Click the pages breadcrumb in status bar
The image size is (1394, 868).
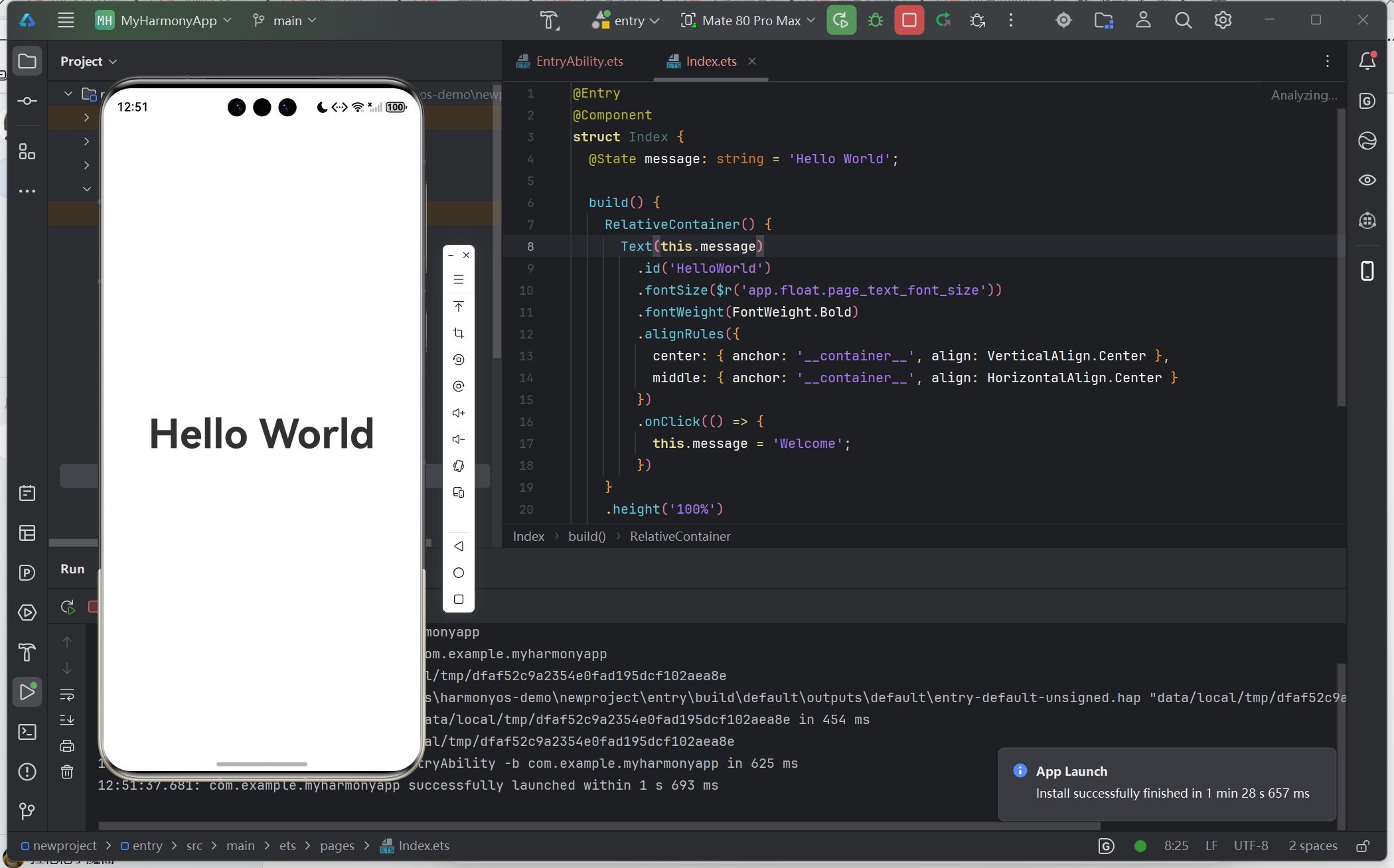(337, 845)
